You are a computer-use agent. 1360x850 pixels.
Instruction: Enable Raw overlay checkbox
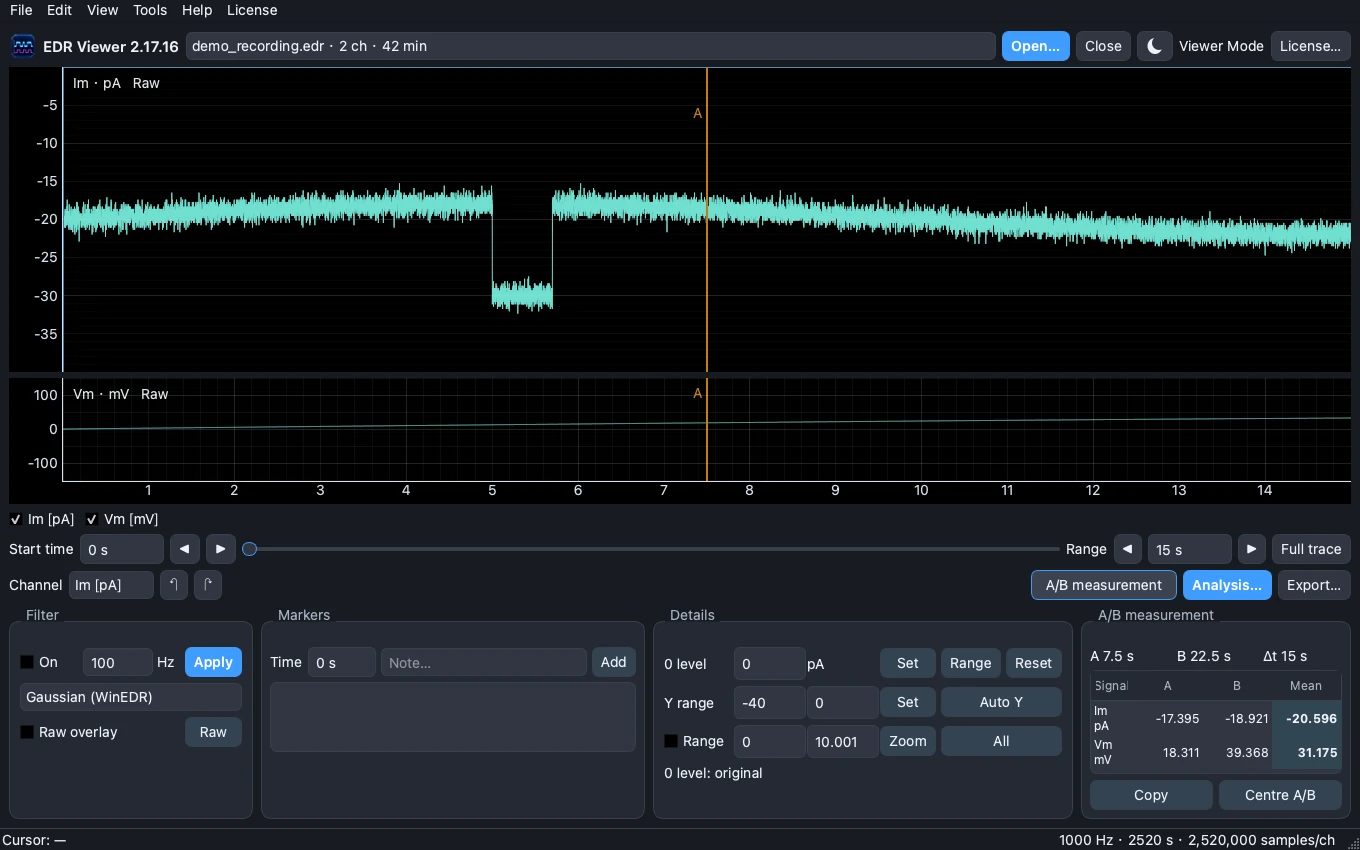tap(27, 732)
